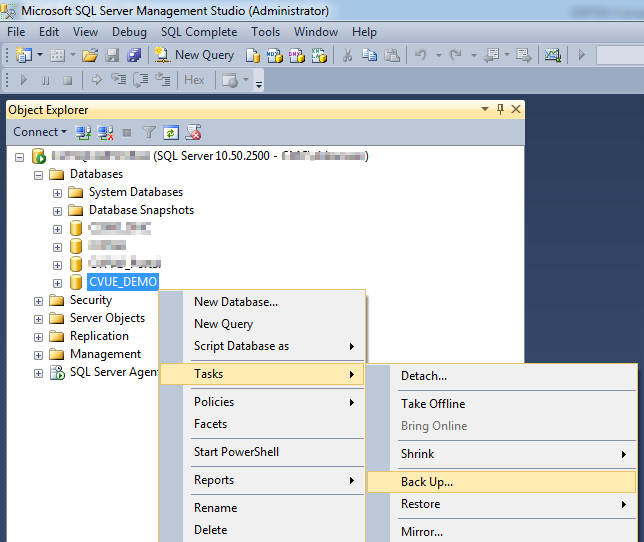This screenshot has height=542, width=644.
Task: Click the Hex button in debug toolbar
Action: 194,80
